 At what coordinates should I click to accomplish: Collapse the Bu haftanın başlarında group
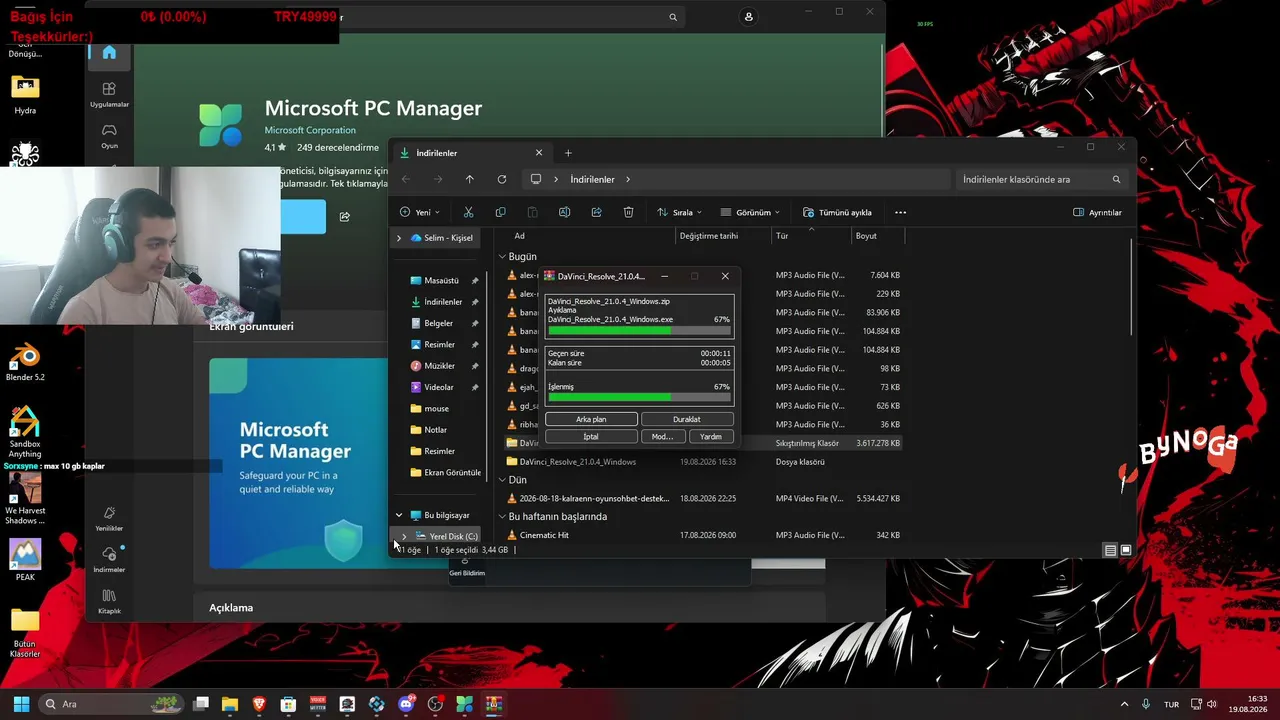click(x=502, y=517)
